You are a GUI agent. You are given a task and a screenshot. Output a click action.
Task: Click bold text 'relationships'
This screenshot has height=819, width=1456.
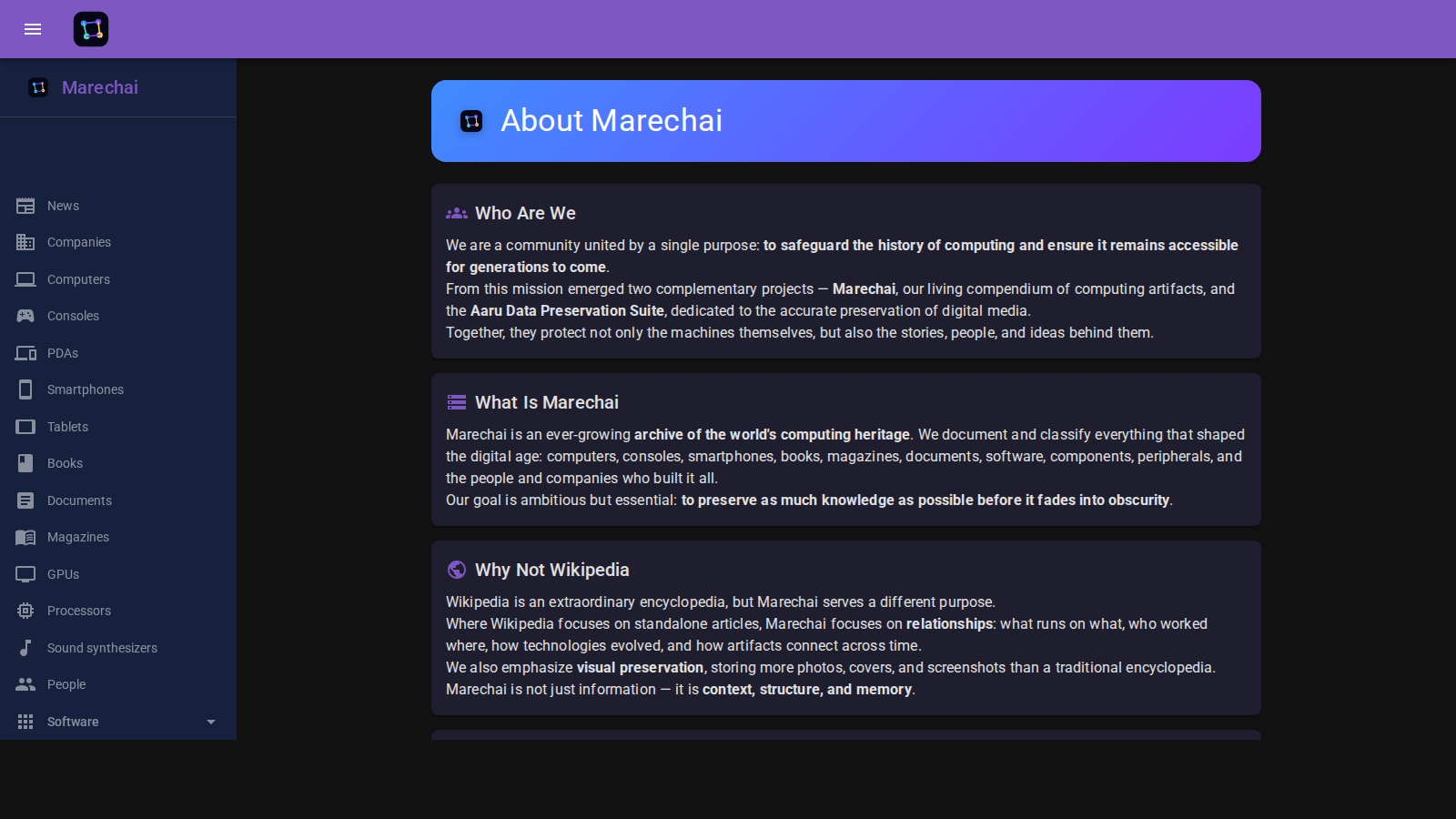click(x=949, y=623)
